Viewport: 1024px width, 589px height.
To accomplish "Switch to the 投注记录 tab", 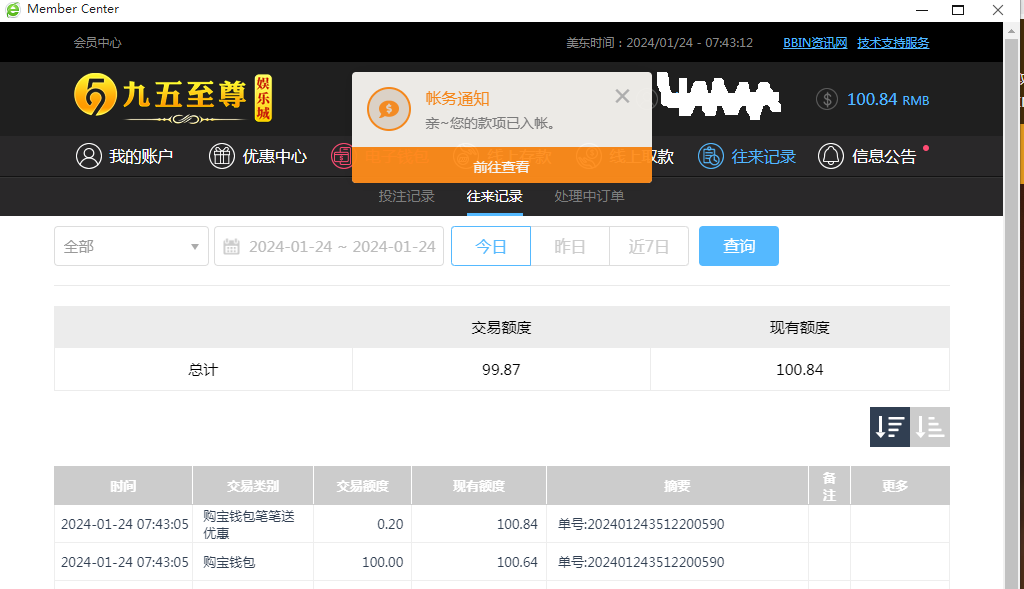I will [406, 196].
